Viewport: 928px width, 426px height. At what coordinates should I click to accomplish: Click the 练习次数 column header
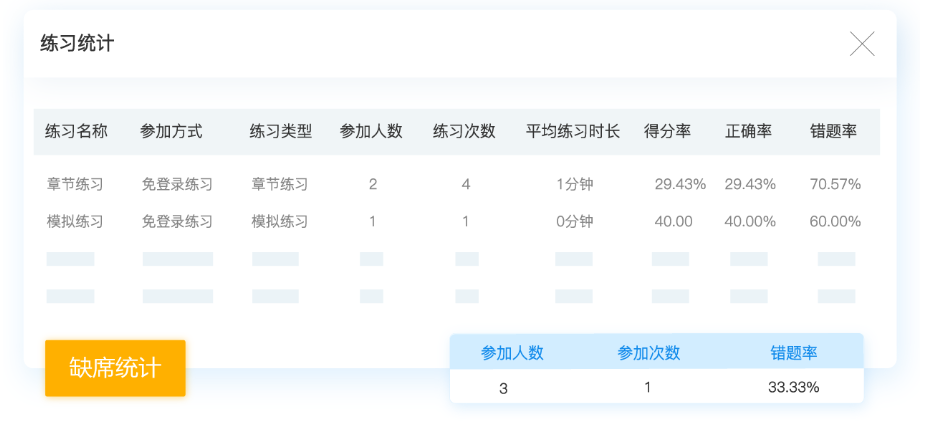tap(464, 131)
